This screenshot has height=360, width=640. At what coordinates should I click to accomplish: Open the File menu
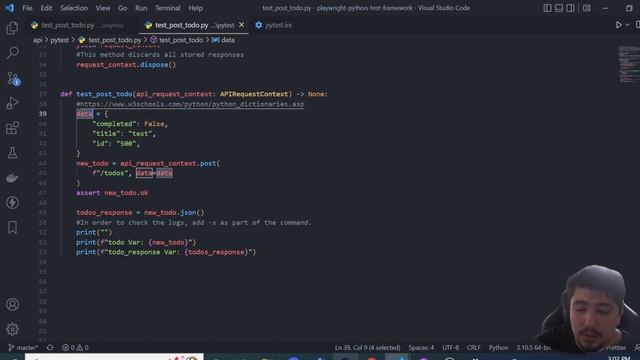pos(27,8)
